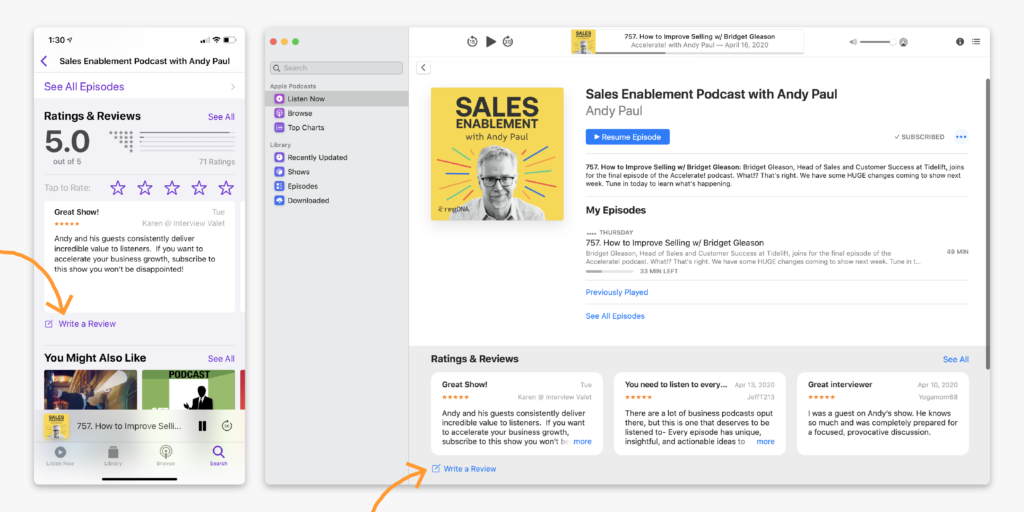1024x512 pixels.
Task: Tap the fifth rating star on phone
Action: click(226, 188)
